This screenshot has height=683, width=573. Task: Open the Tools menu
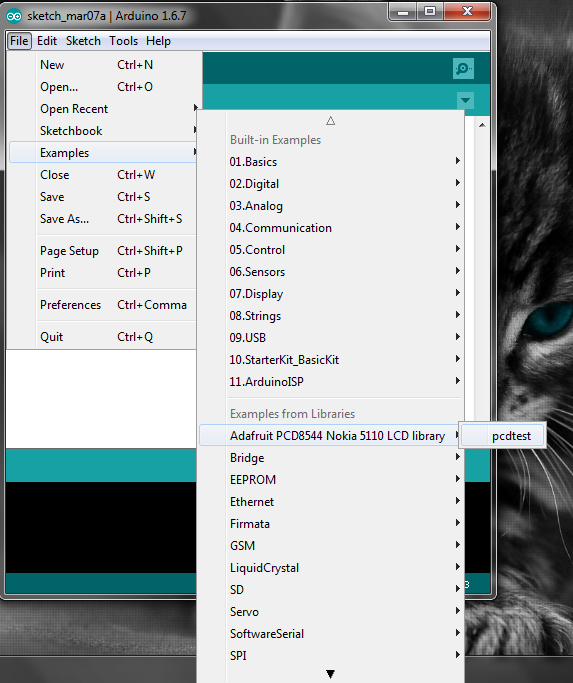tap(123, 41)
